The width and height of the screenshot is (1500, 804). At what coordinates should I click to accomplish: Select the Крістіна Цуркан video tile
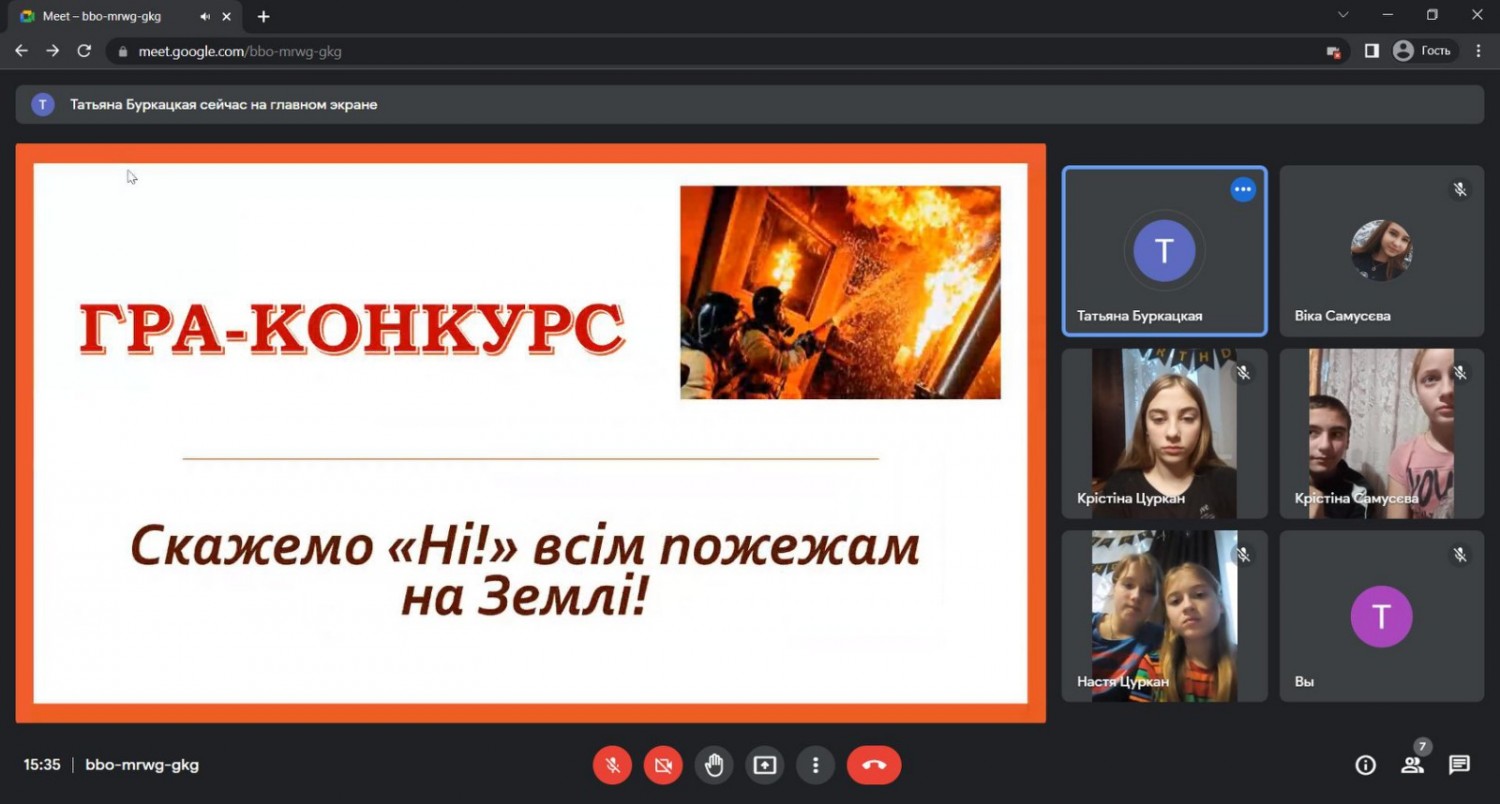pyautogui.click(x=1164, y=433)
